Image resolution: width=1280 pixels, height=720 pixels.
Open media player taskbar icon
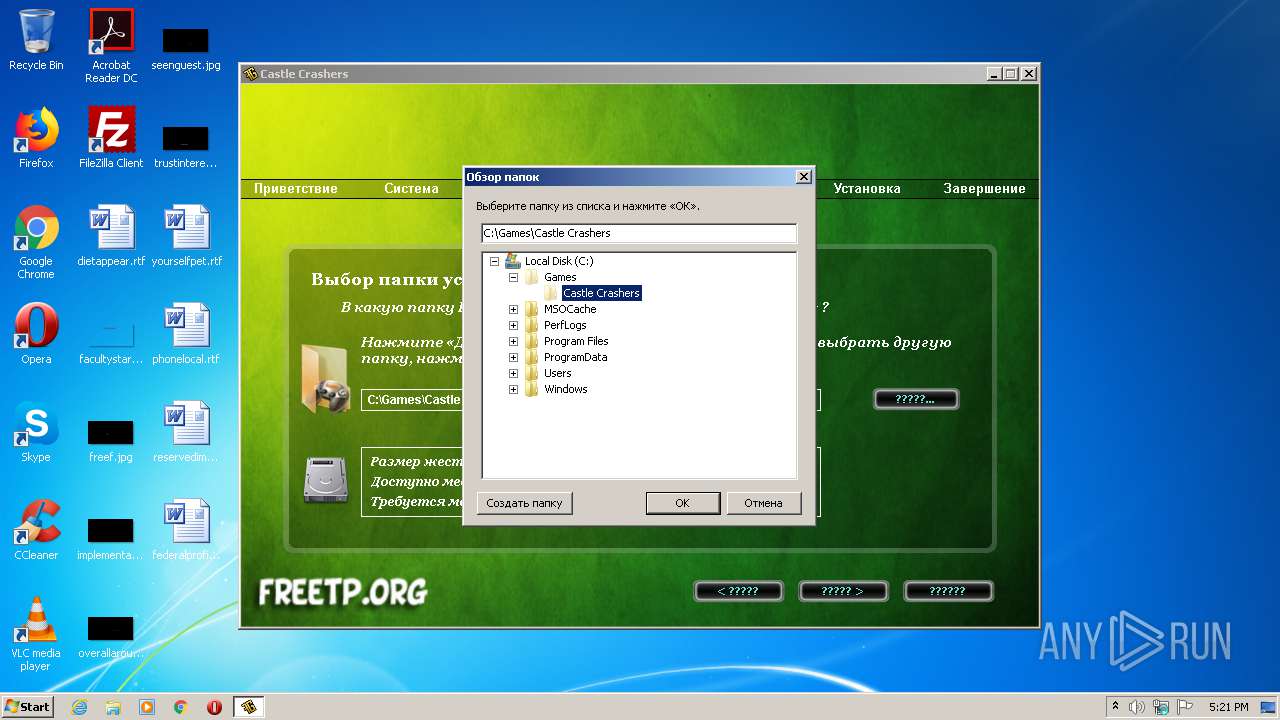pyautogui.click(x=147, y=707)
